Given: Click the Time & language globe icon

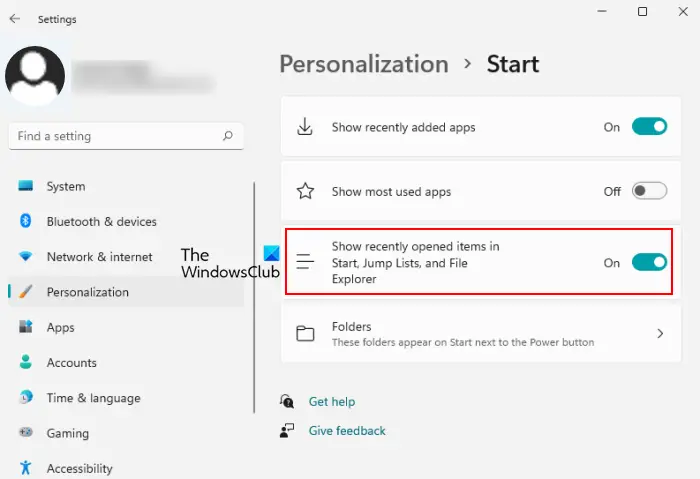Looking at the screenshot, I should click(26, 398).
